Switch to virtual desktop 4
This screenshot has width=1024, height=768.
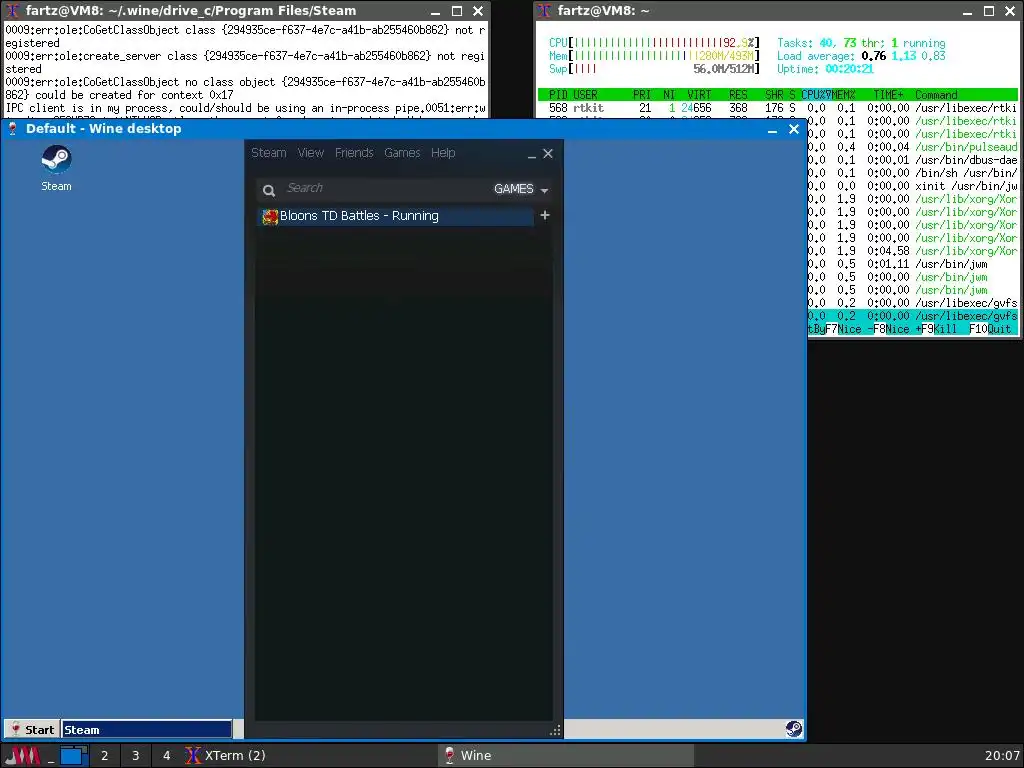click(167, 756)
